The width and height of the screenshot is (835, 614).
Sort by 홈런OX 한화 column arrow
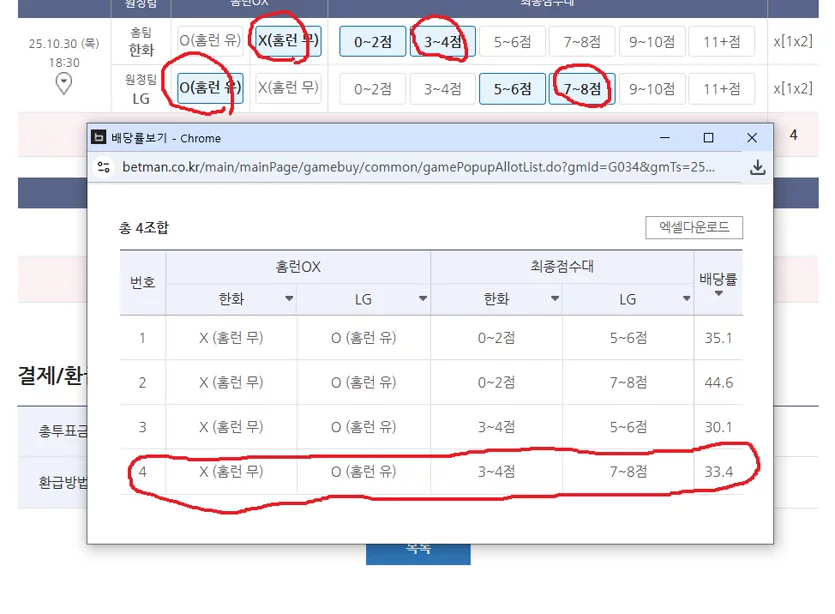289,299
